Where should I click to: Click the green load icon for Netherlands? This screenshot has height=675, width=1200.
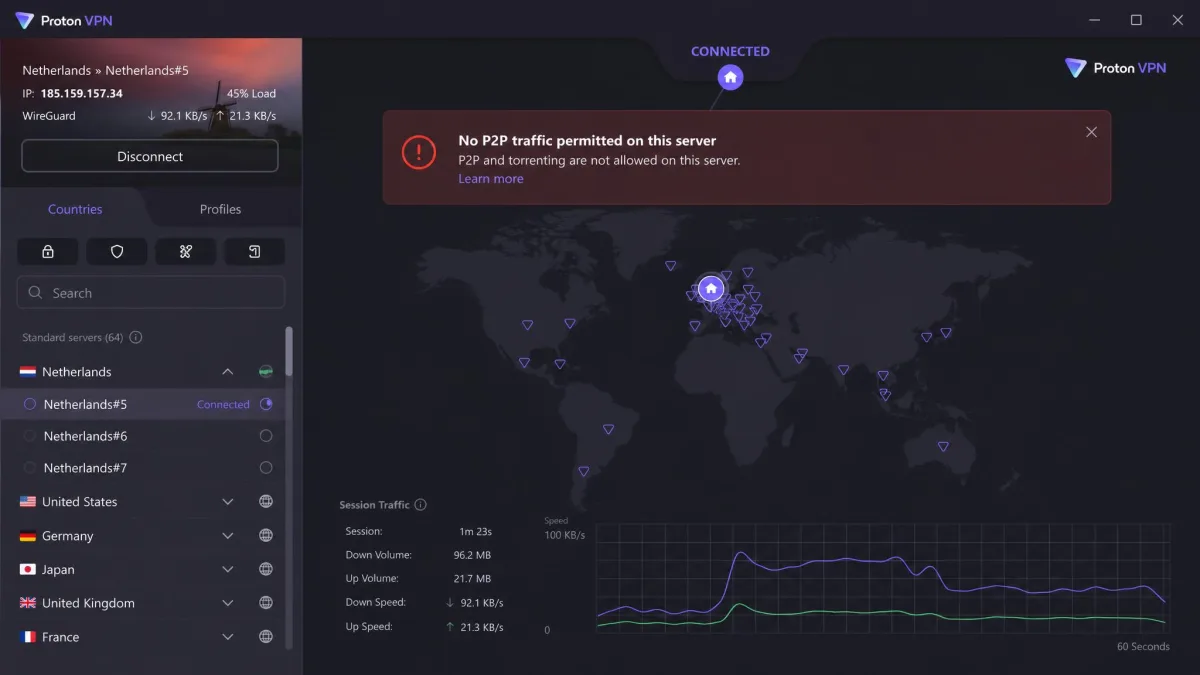(266, 372)
